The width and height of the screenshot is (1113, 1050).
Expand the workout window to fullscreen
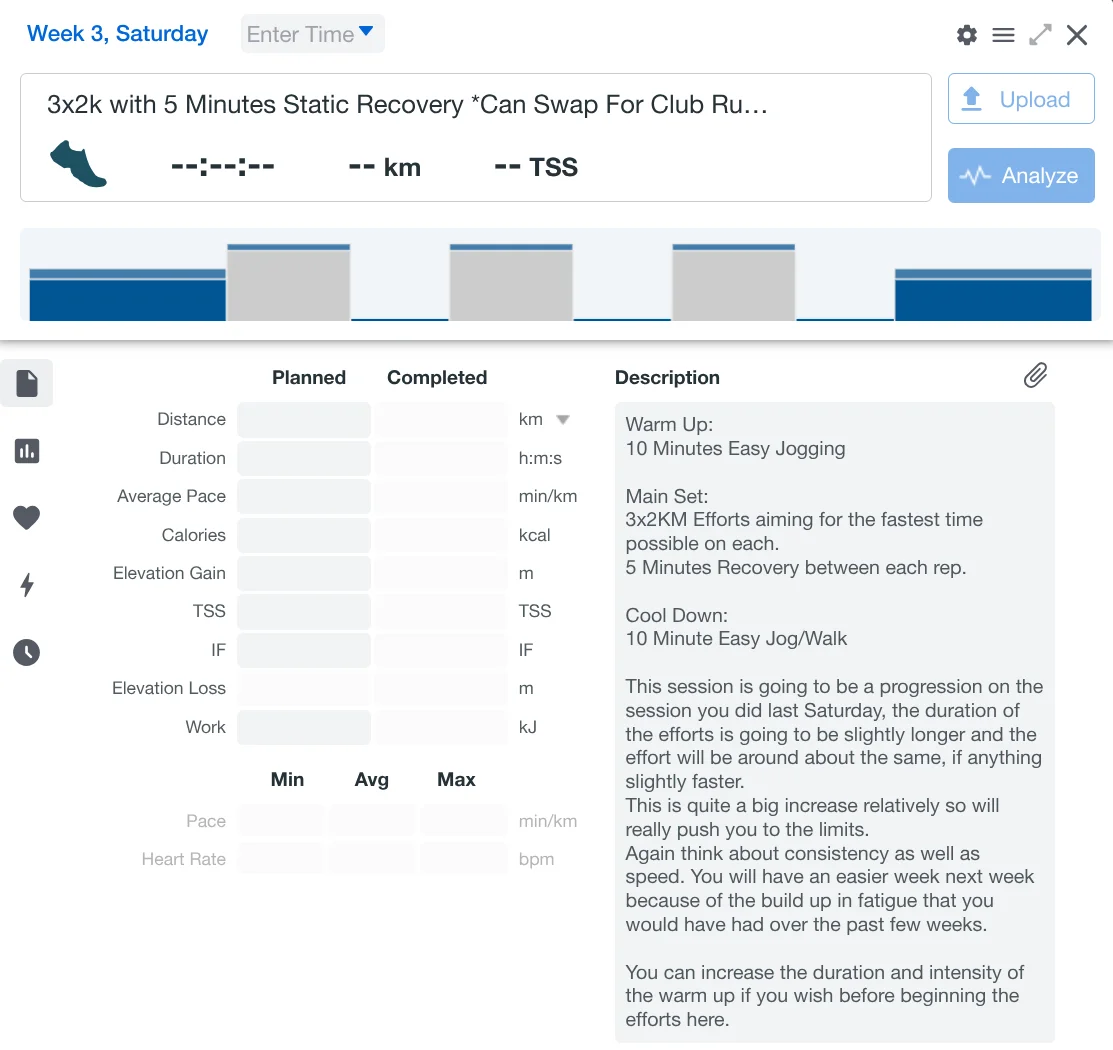coord(1040,35)
